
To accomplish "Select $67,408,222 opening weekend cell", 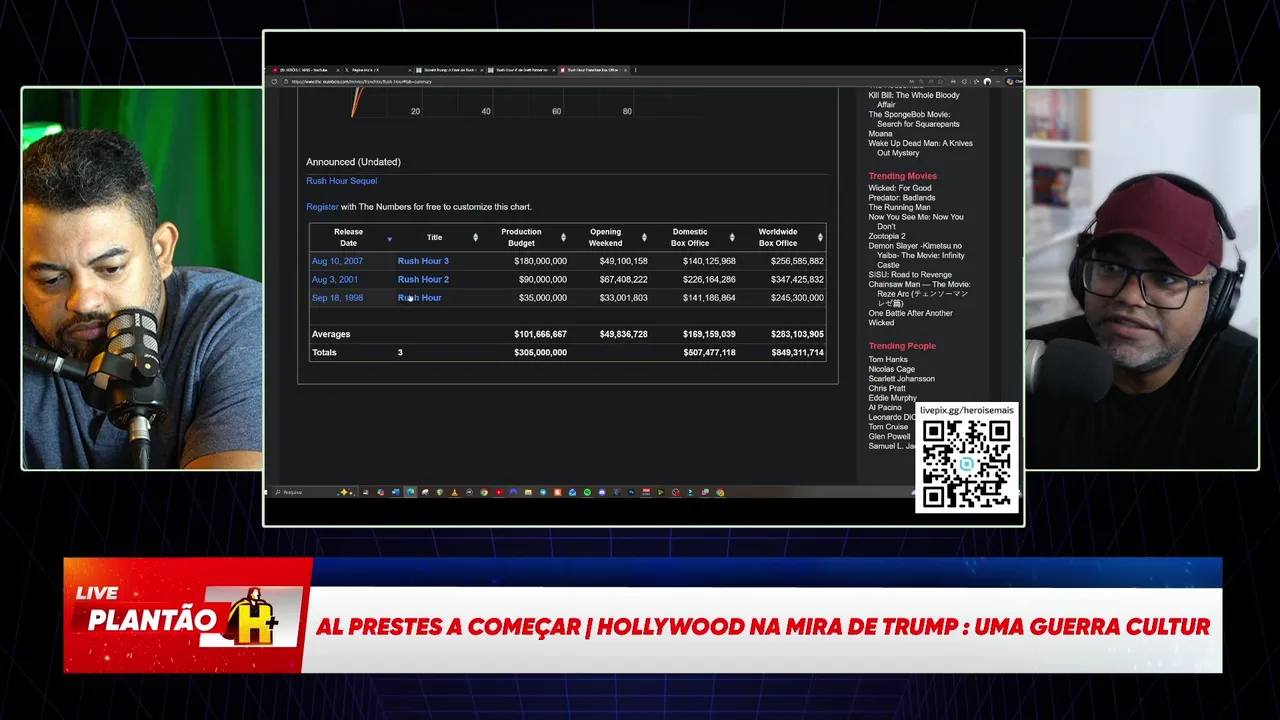I will (x=623, y=280).
